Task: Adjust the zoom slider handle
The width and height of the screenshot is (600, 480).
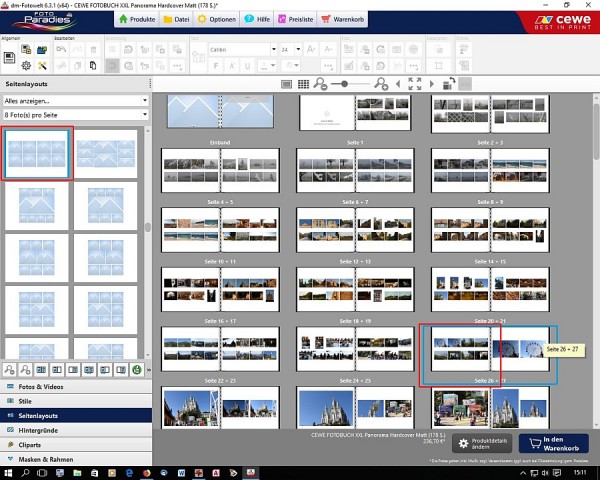Action: tap(343, 85)
